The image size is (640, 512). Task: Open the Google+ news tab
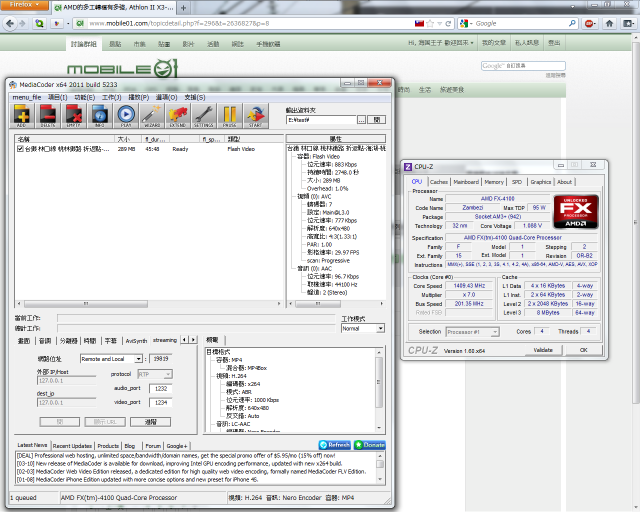[x=177, y=446]
